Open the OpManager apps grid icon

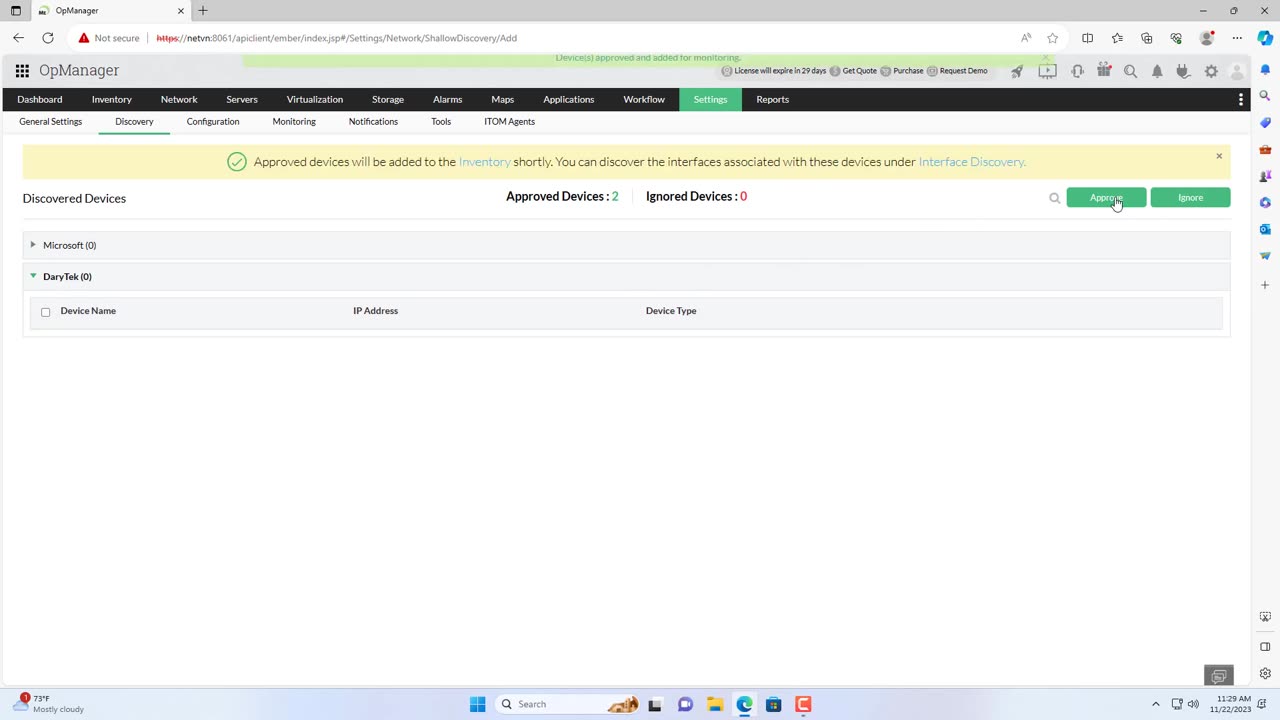(22, 71)
